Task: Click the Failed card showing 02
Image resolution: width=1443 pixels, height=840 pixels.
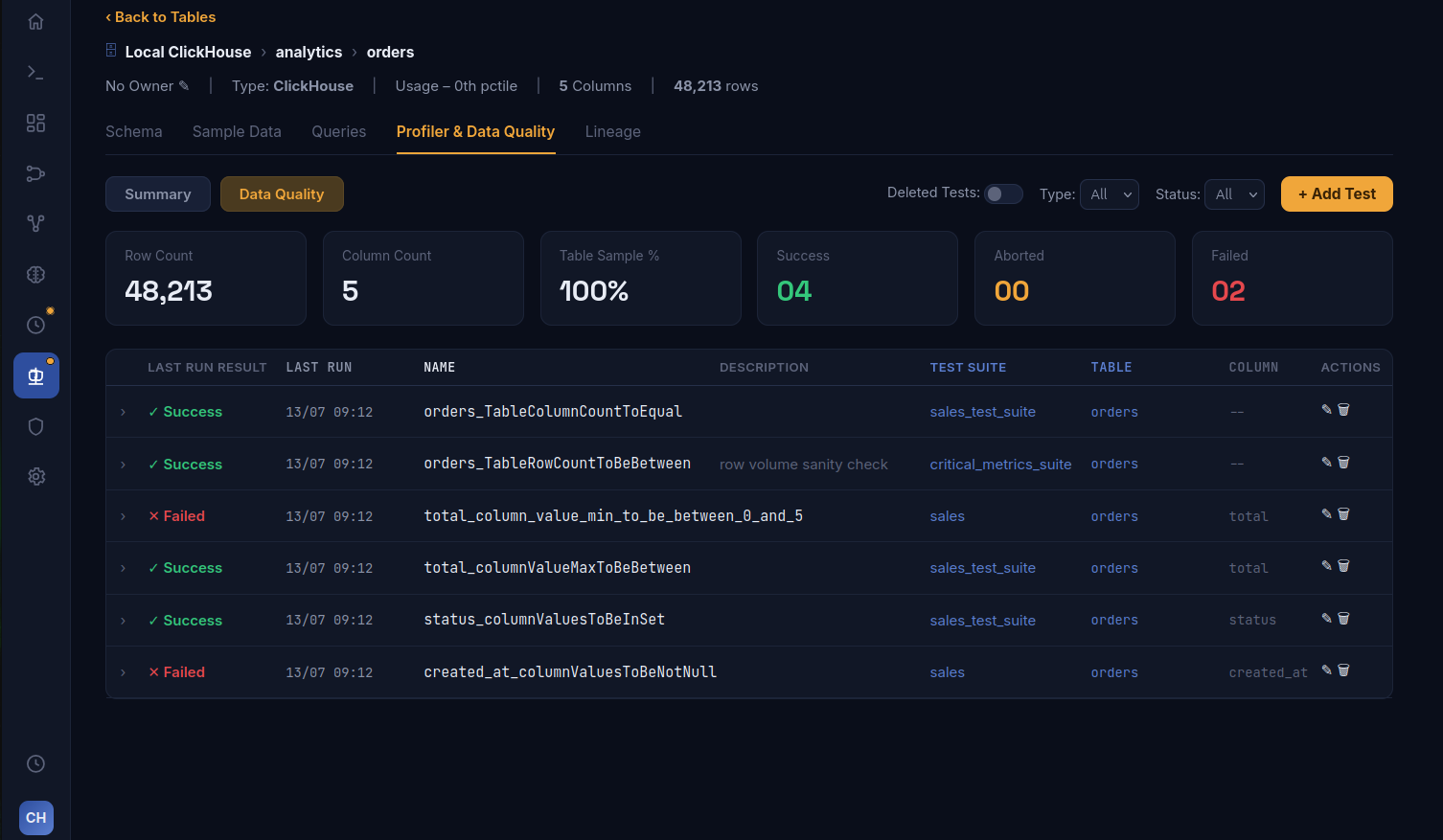Action: (x=1293, y=278)
